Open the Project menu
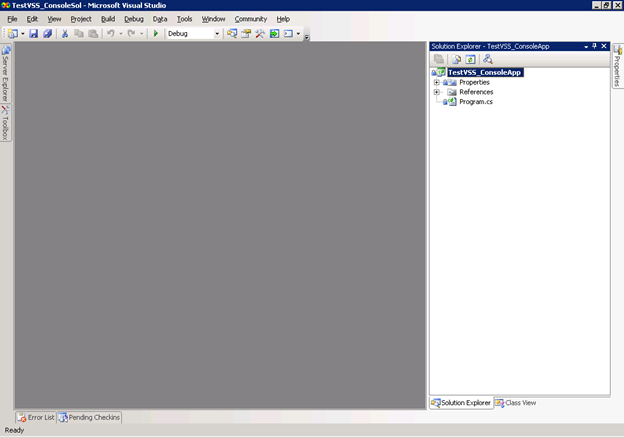Screen dimensions: 624x438 point(81,19)
